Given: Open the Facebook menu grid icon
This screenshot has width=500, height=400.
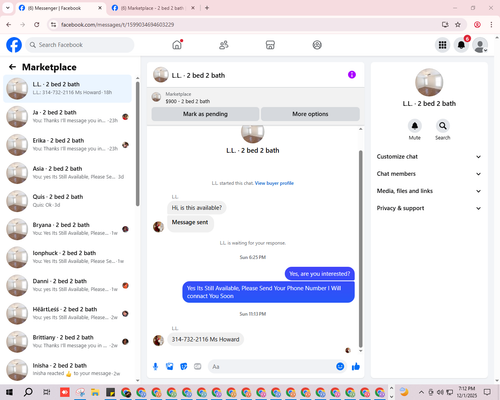Looking at the screenshot, I should pos(442,45).
